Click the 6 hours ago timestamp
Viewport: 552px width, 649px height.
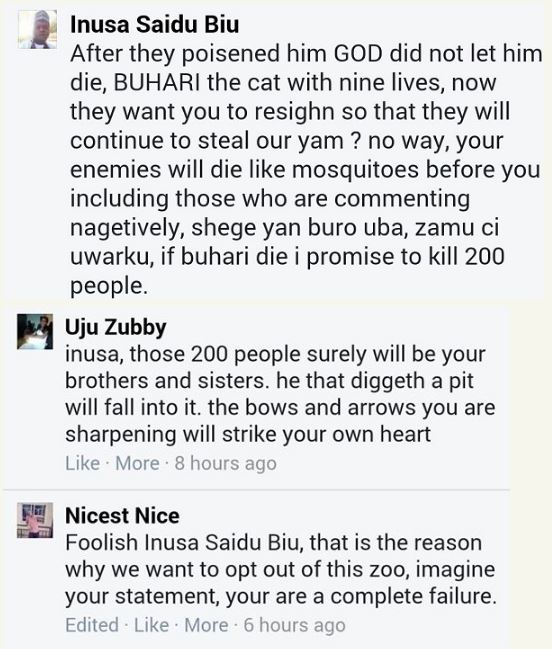pyautogui.click(x=294, y=625)
